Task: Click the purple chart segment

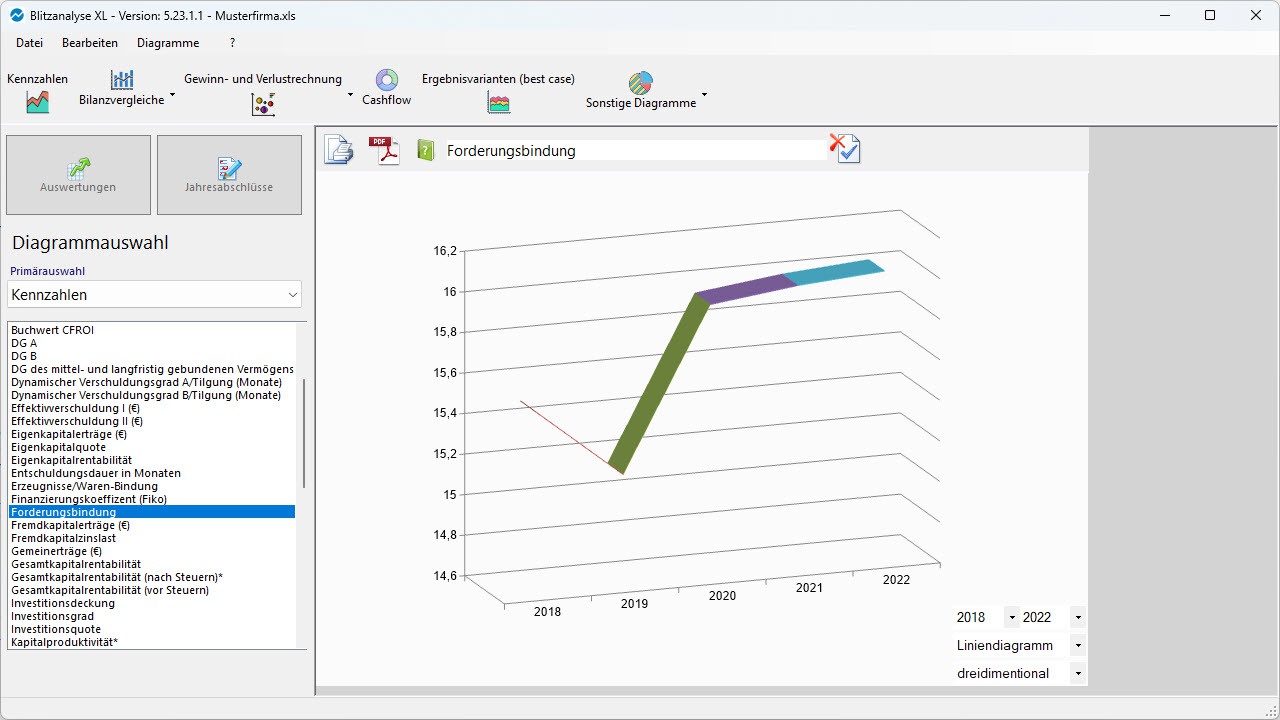Action: coord(745,289)
